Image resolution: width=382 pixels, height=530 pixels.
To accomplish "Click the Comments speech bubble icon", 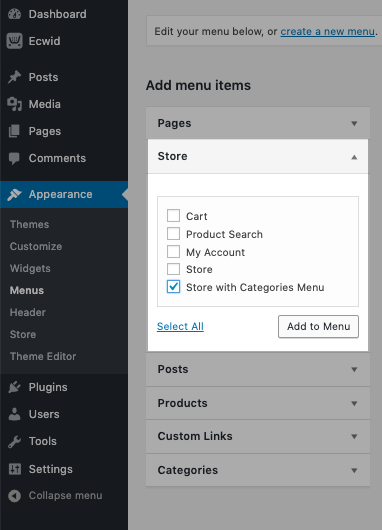I will pos(14,158).
